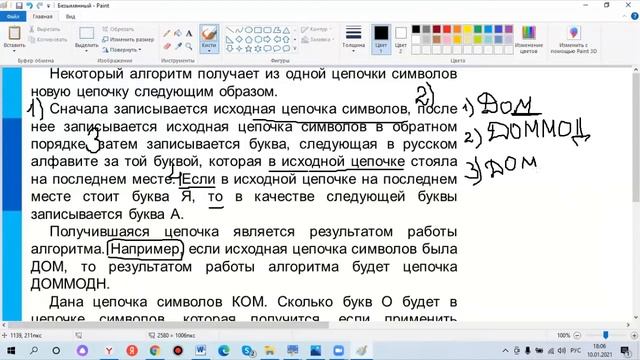Click the zoom out minus button
This screenshot has width=640, height=360.
577,335
